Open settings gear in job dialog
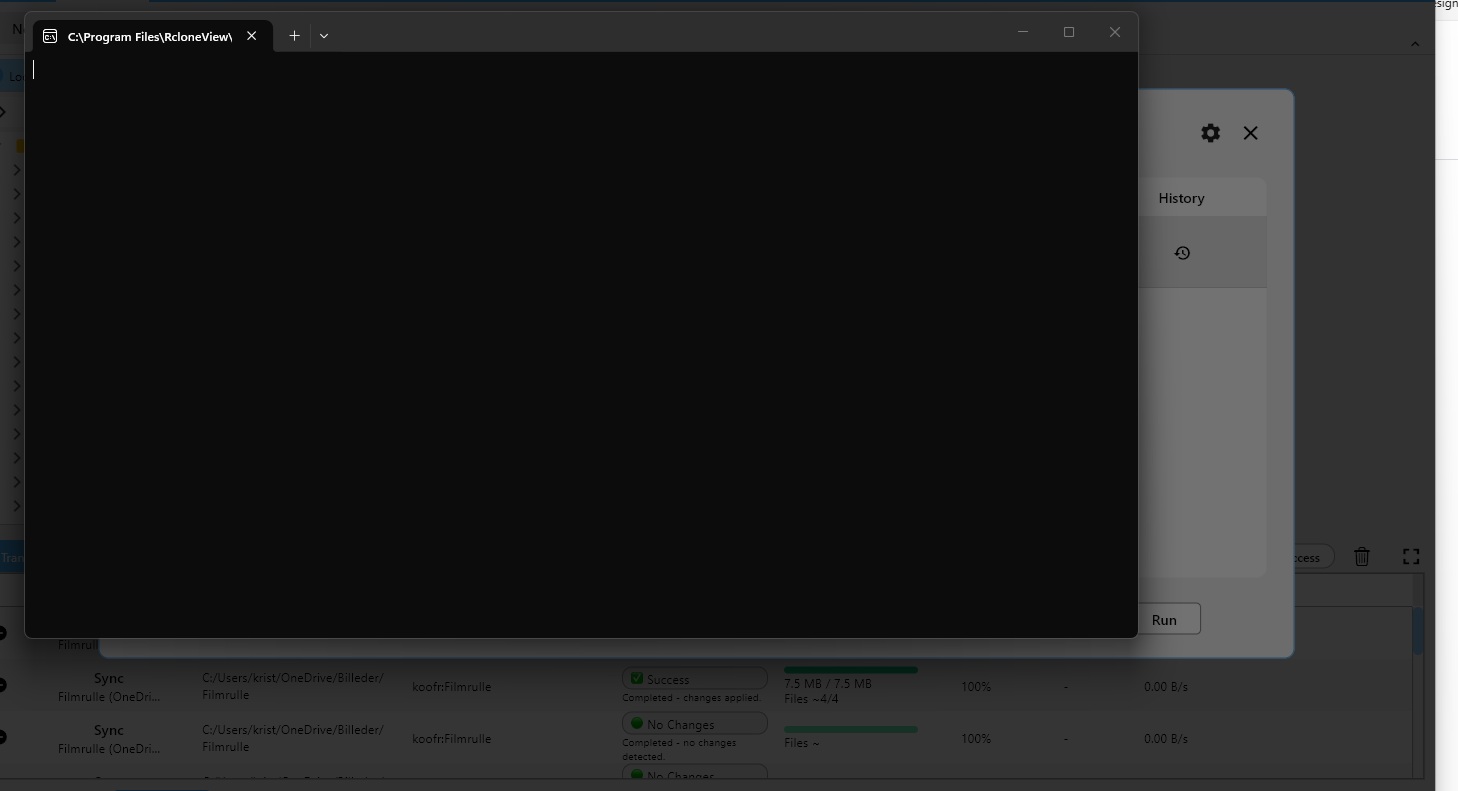 (1210, 133)
